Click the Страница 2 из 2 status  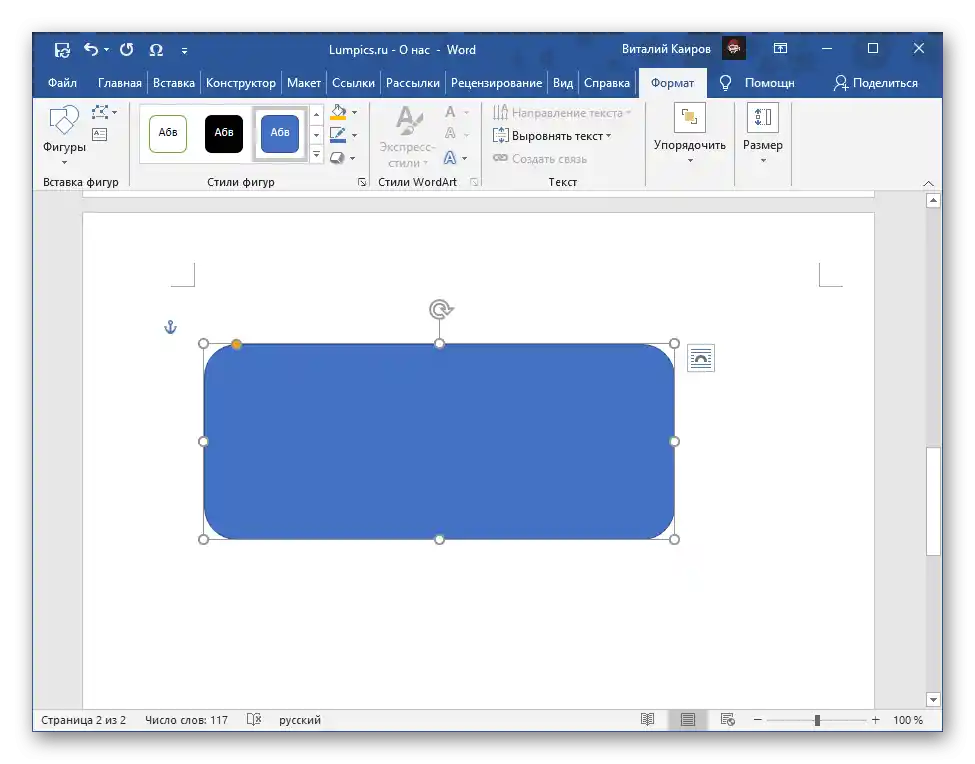tap(83, 720)
